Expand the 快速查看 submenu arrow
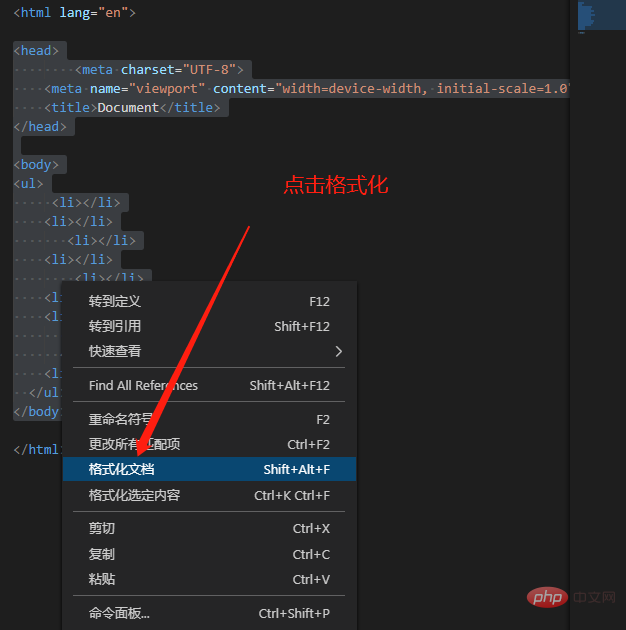 [339, 352]
